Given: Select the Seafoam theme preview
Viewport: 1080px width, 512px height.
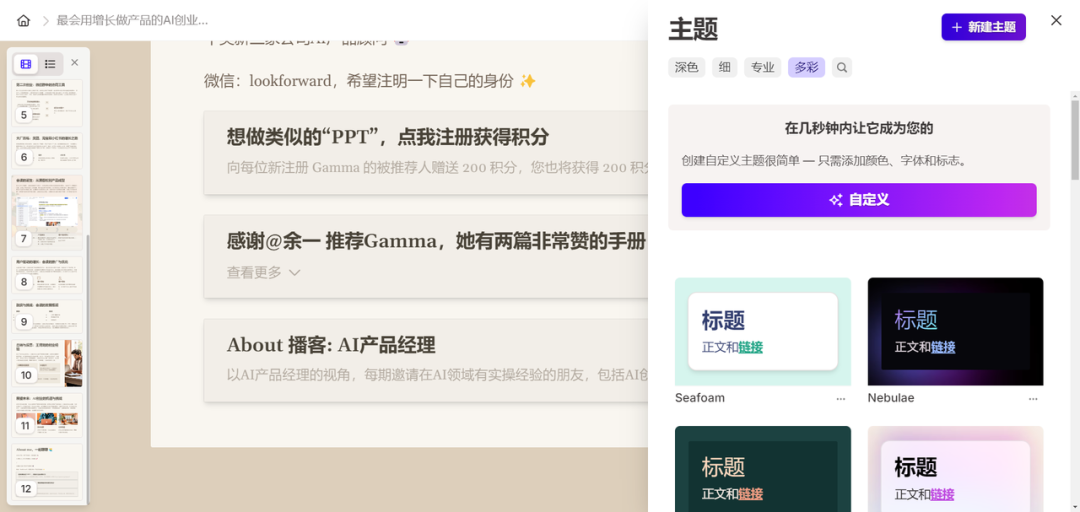Looking at the screenshot, I should pyautogui.click(x=762, y=331).
